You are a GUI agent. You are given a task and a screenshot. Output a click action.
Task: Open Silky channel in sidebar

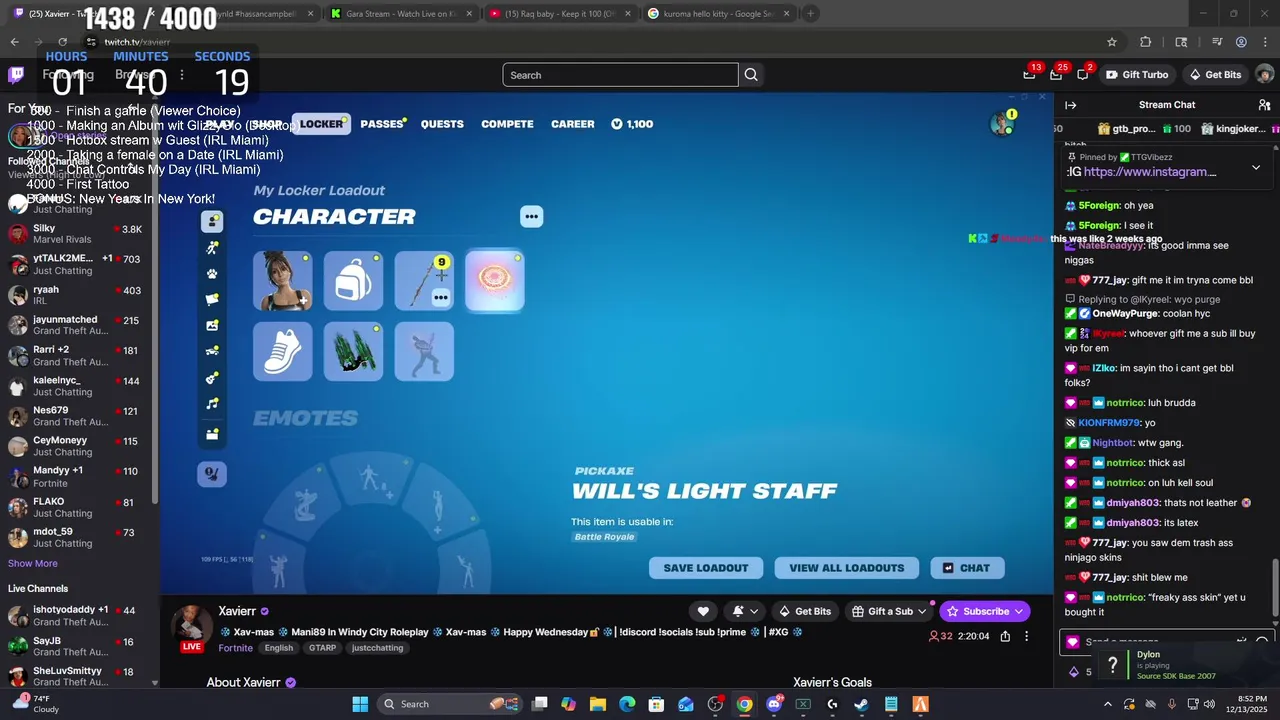coord(78,234)
